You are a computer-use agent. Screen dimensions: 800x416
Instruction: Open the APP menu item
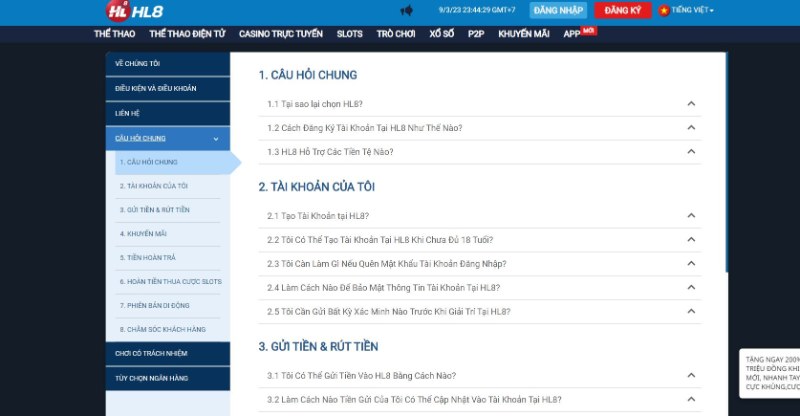point(572,34)
